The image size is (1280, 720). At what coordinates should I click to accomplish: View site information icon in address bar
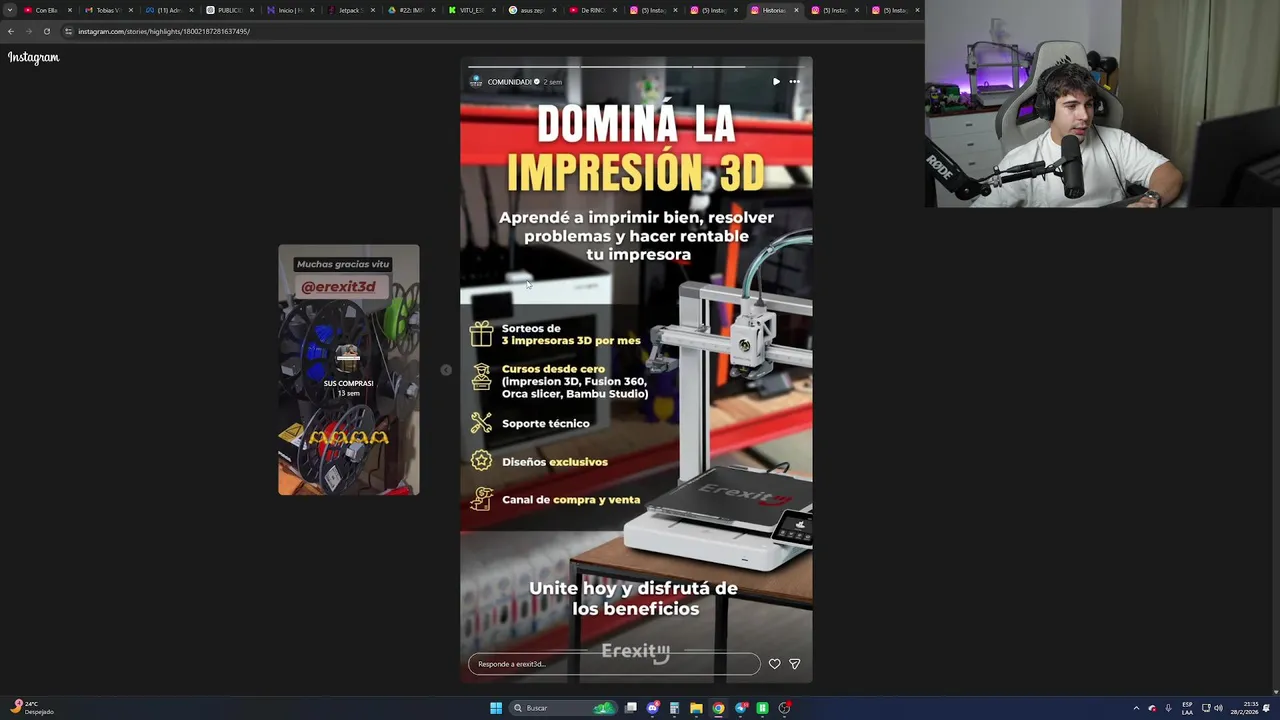[68, 31]
